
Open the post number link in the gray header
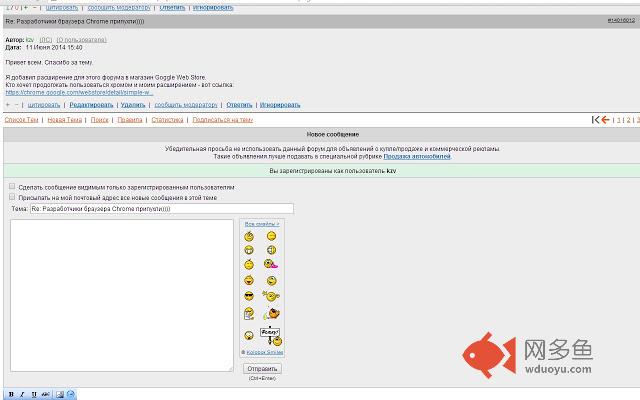click(x=621, y=20)
